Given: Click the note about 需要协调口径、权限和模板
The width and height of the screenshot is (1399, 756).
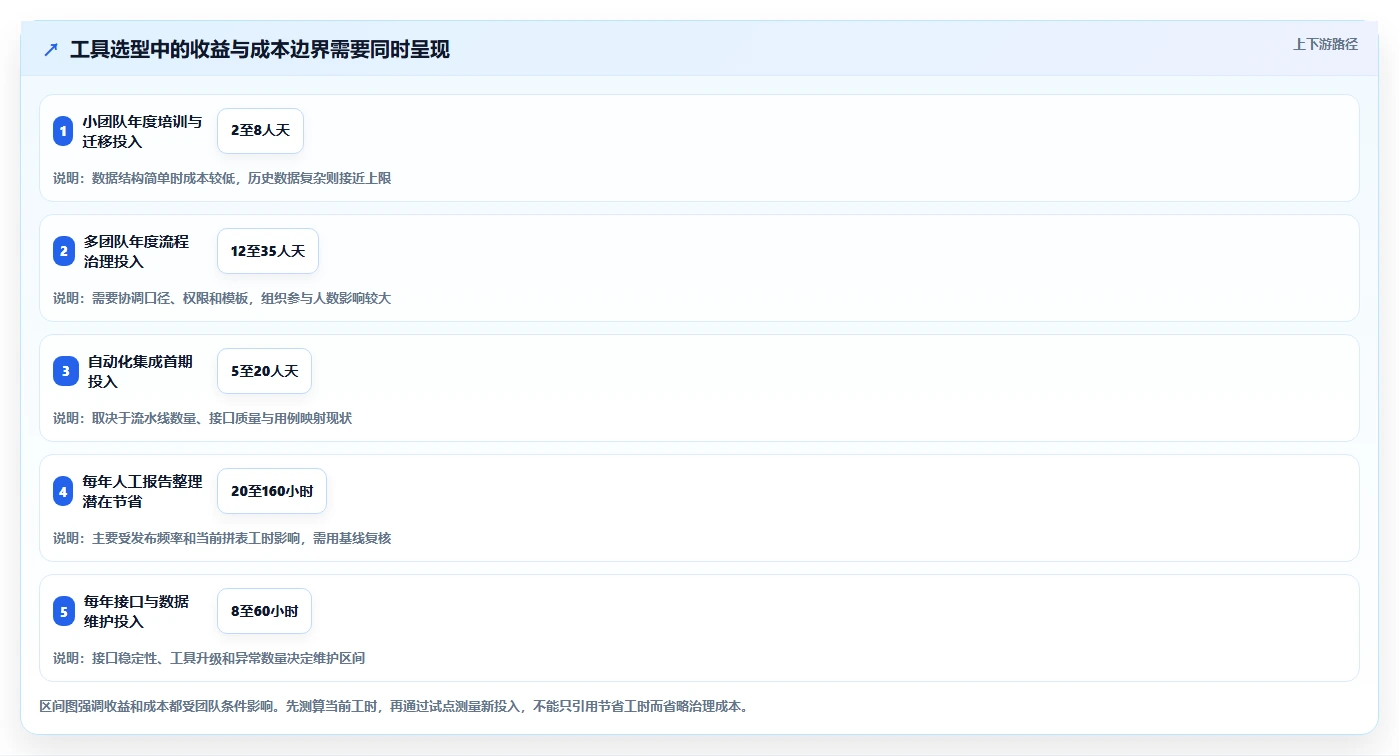Looking at the screenshot, I should [222, 298].
